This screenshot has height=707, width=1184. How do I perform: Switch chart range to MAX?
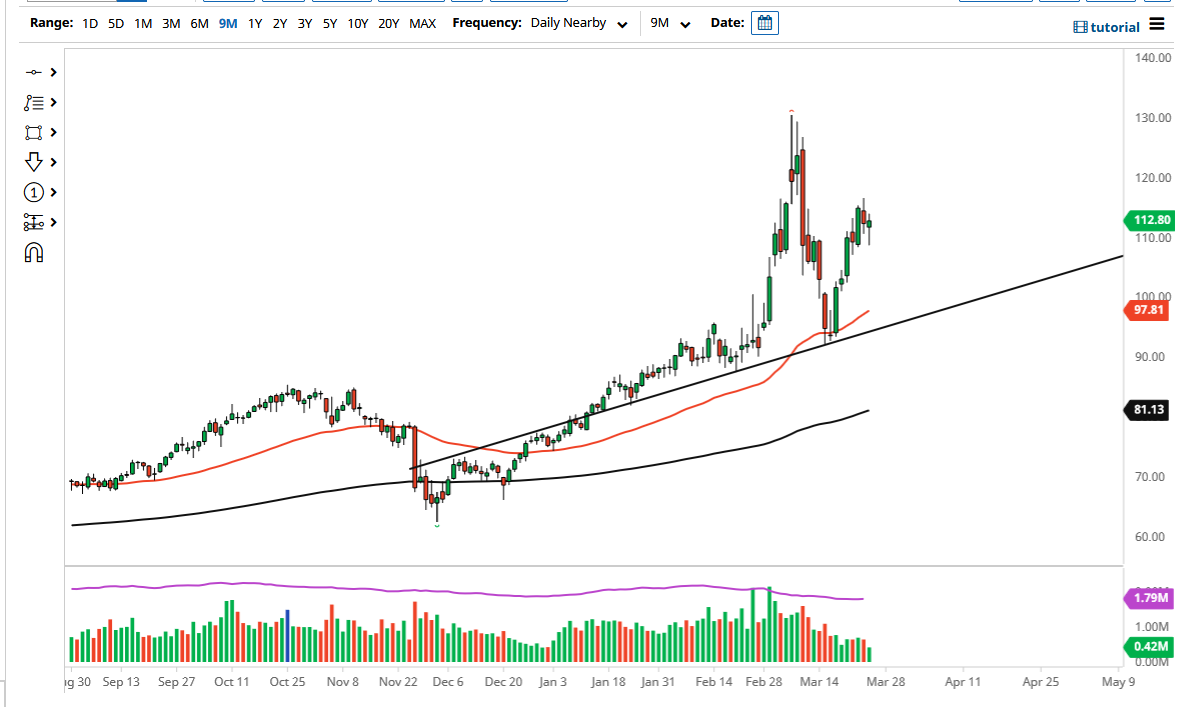(x=422, y=23)
